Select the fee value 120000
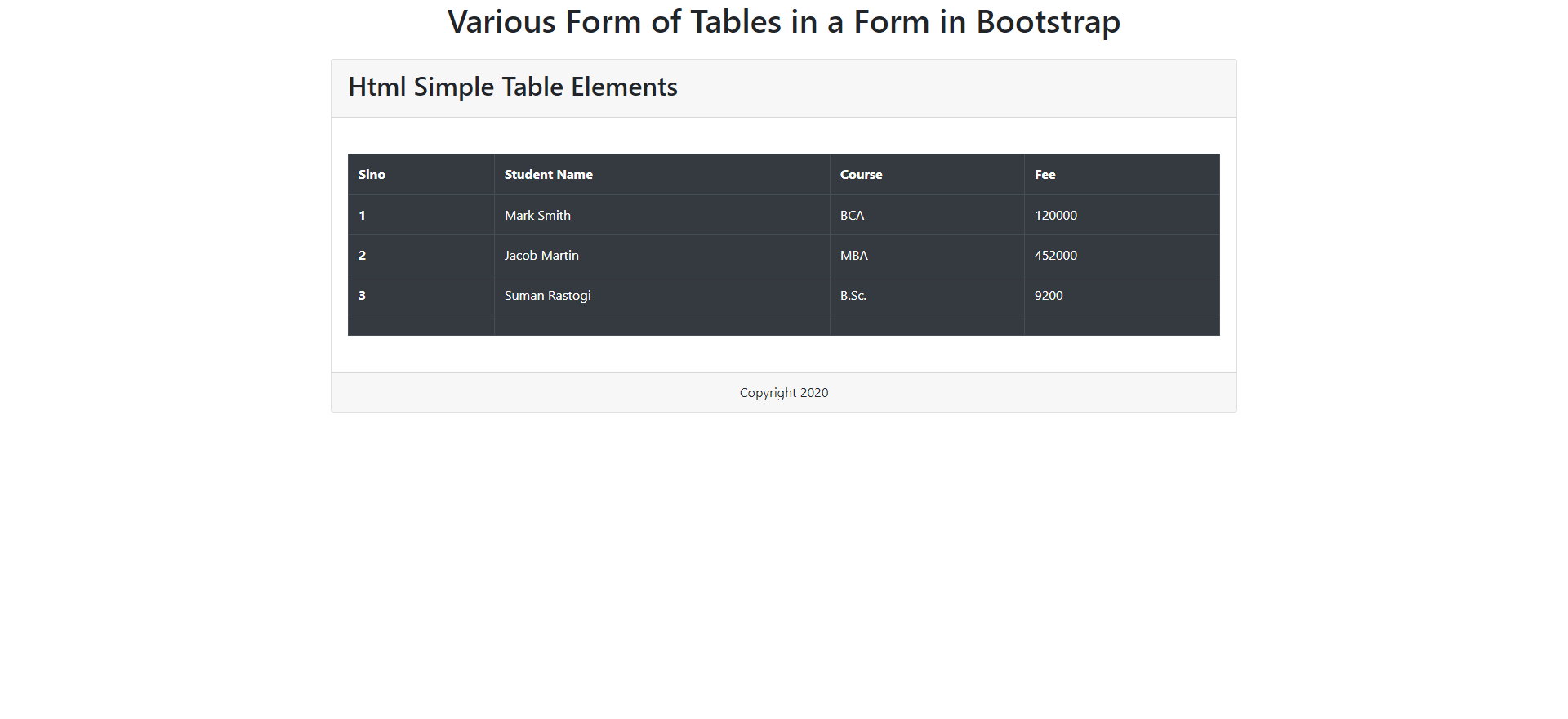This screenshot has height=719, width=1568. click(x=1056, y=215)
